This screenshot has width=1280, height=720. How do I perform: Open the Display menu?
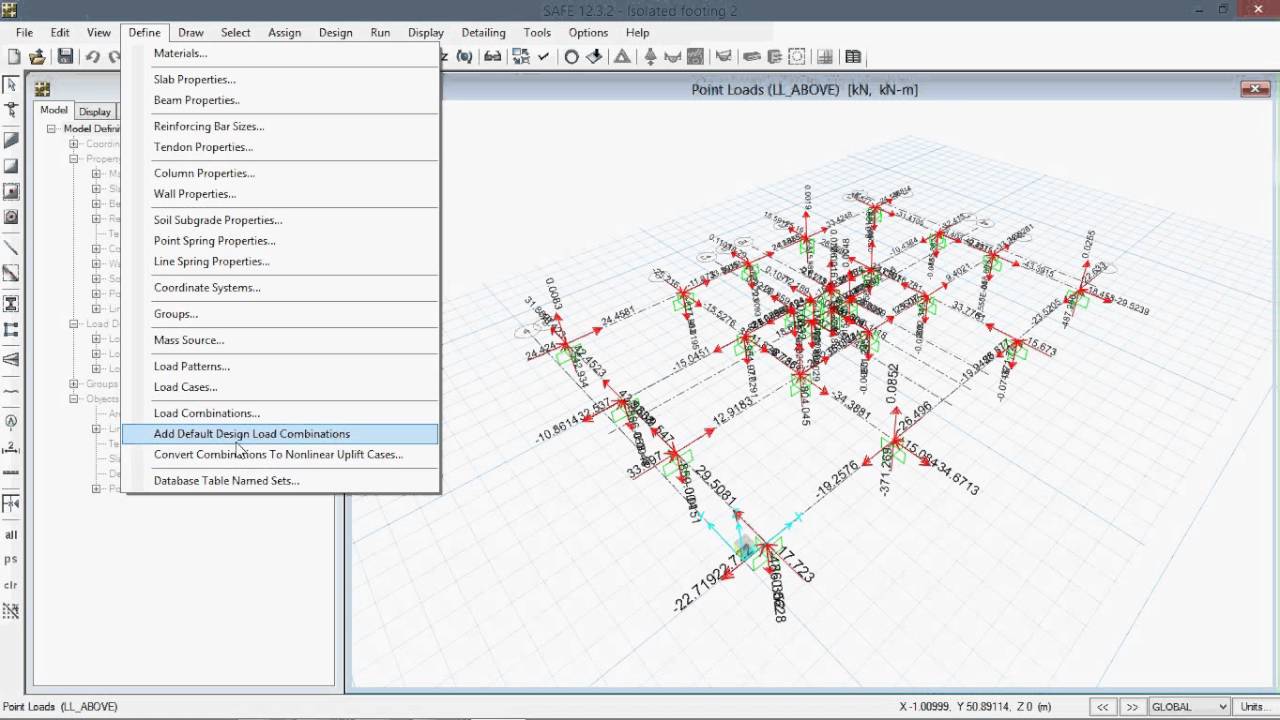(425, 32)
